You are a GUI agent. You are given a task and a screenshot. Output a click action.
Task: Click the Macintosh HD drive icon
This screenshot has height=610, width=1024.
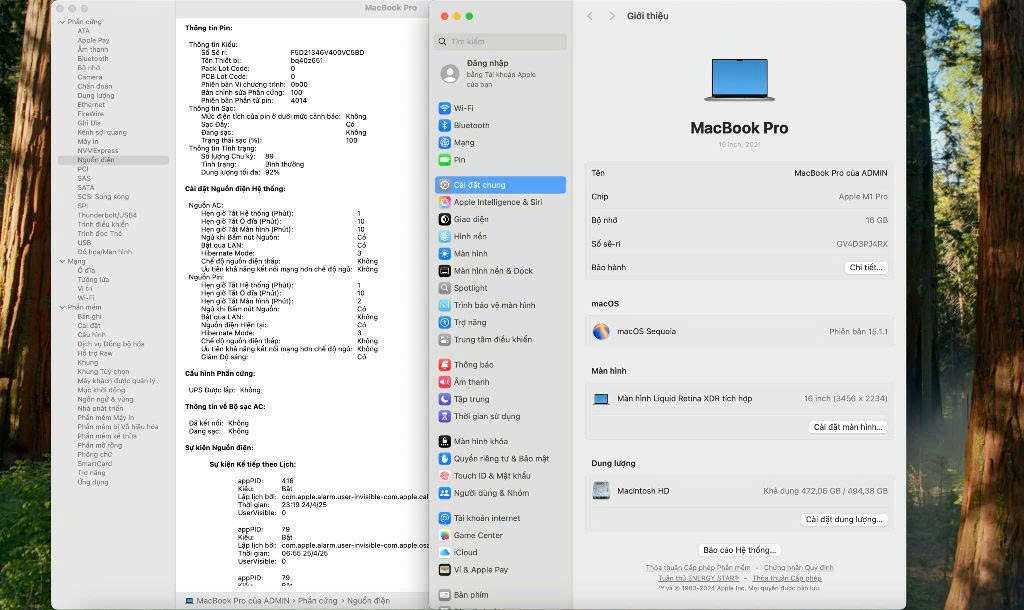tap(601, 490)
